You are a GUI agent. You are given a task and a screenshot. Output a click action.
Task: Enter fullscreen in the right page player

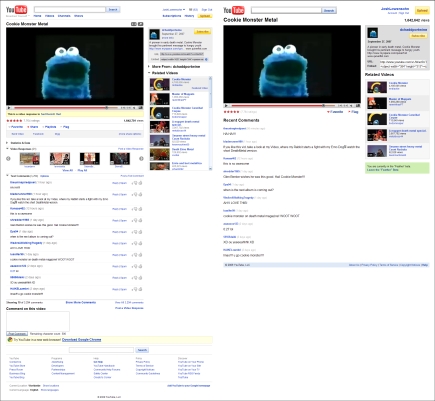(358, 106)
